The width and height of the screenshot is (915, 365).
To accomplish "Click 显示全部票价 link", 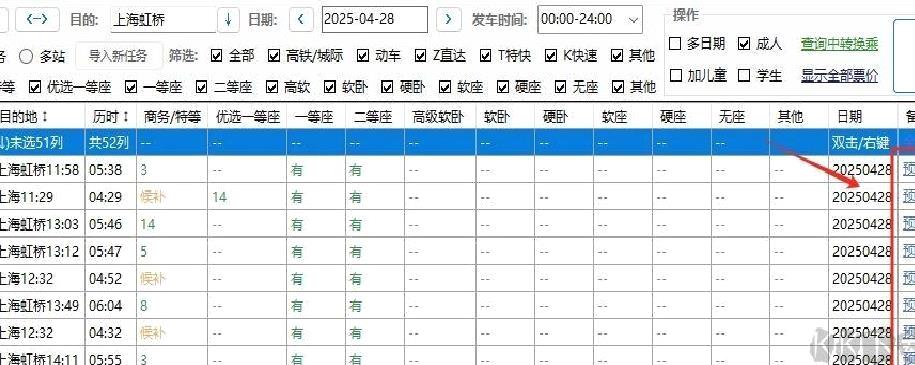I will click(839, 75).
